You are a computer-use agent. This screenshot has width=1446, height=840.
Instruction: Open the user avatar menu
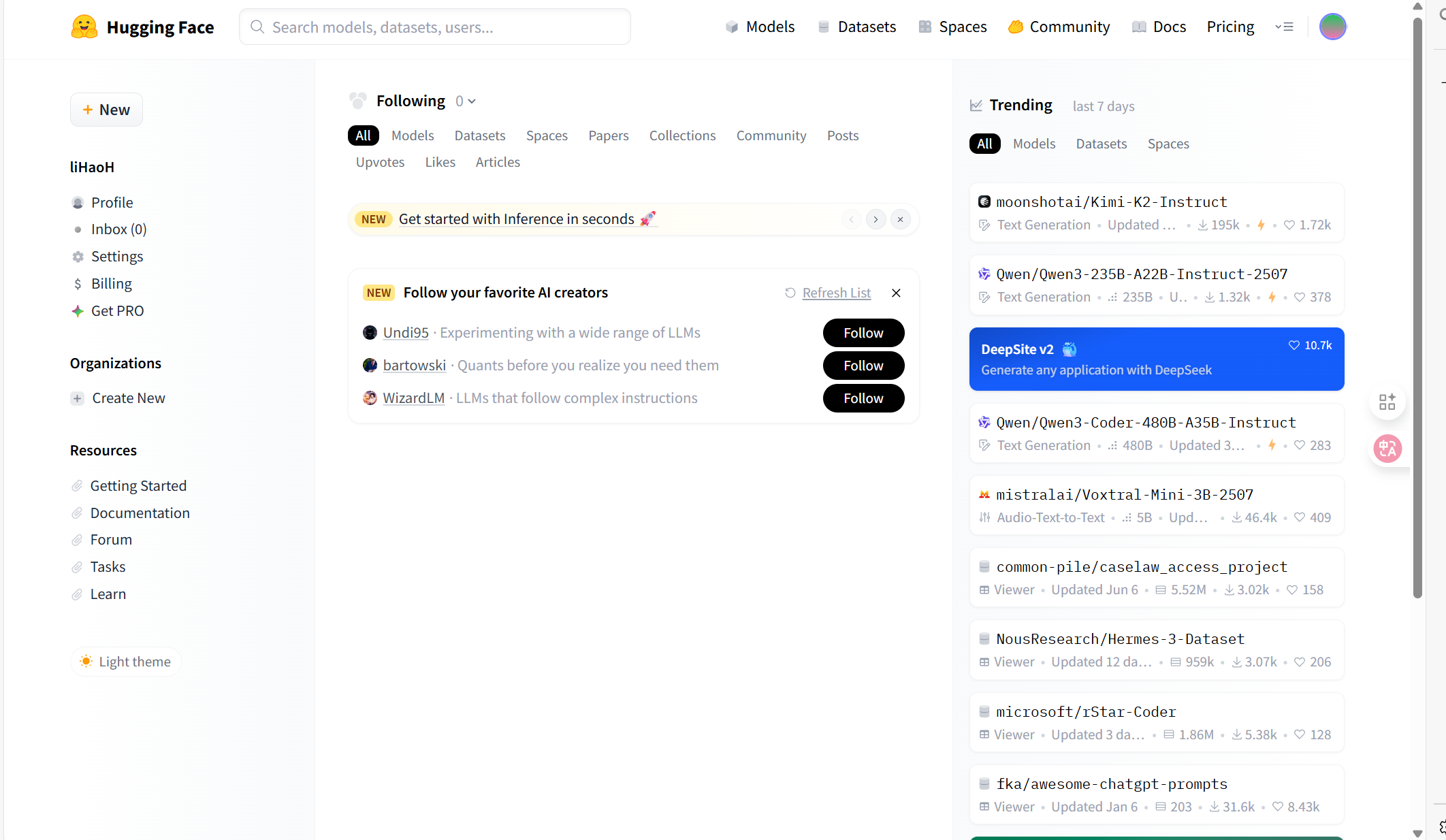tap(1332, 27)
